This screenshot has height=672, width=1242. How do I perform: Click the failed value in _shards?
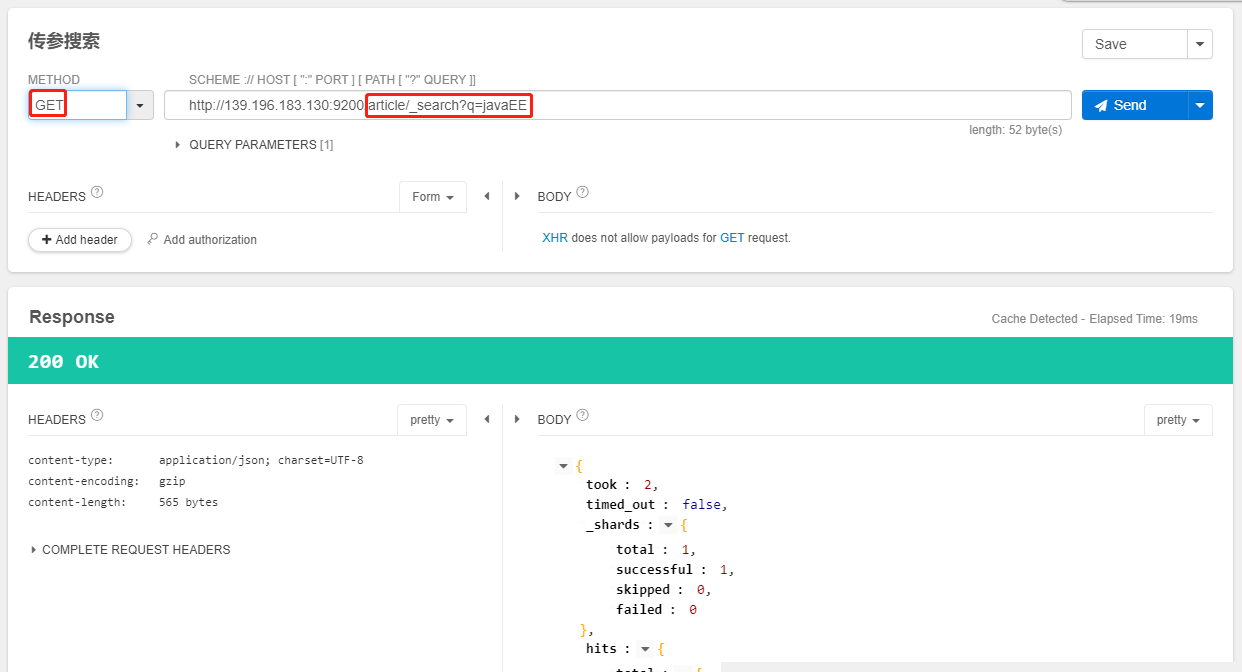tap(693, 609)
